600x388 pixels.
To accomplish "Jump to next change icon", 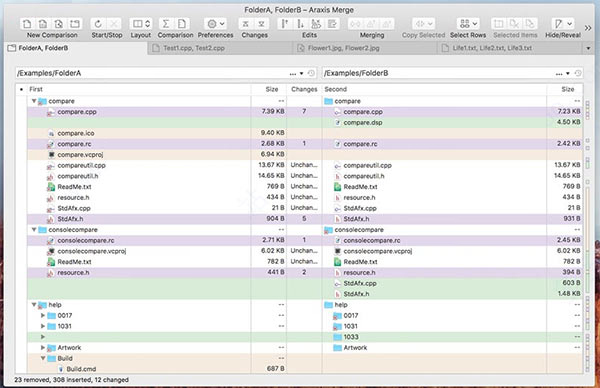I will coord(261,24).
